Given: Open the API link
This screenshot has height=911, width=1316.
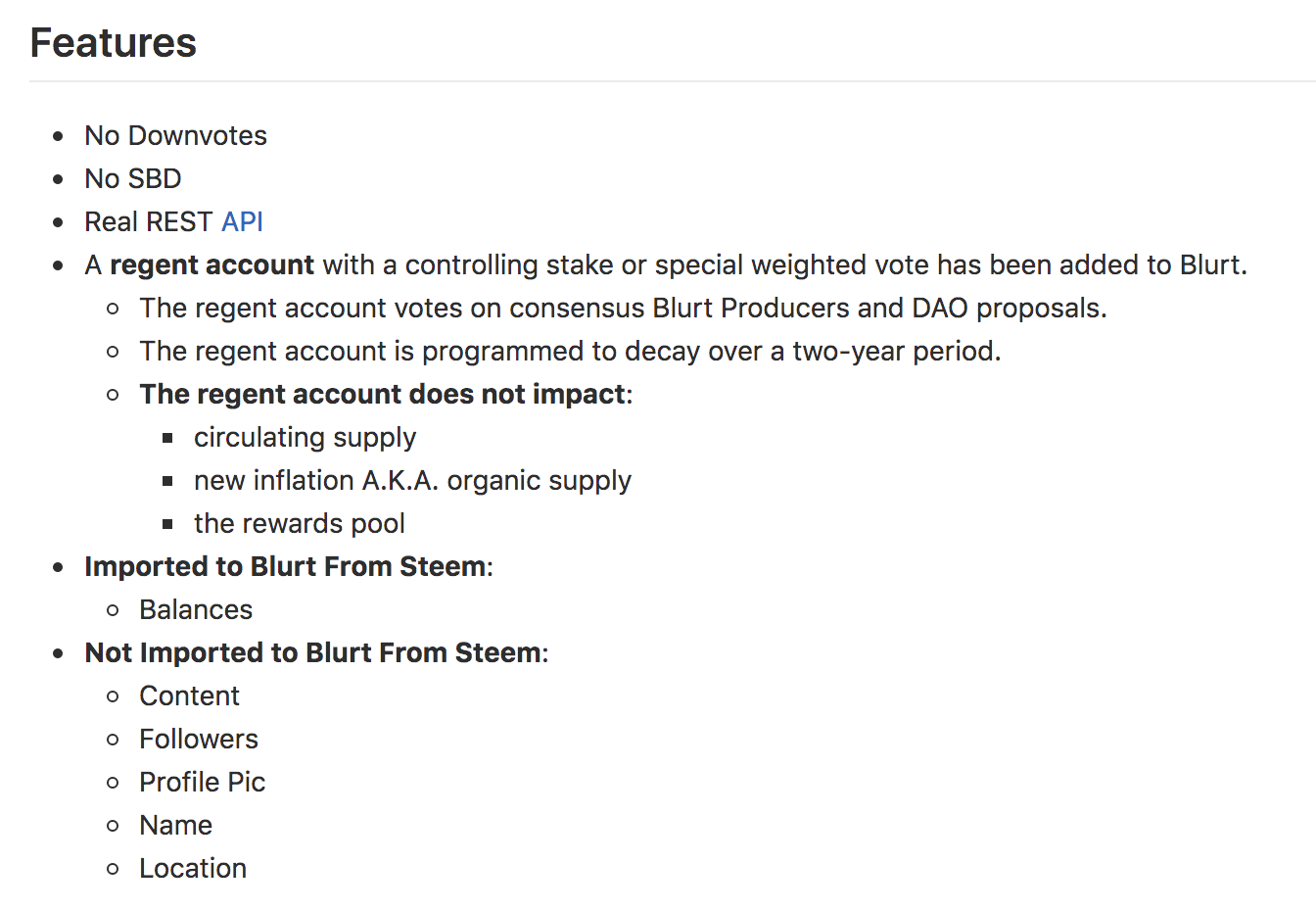Looking at the screenshot, I should tap(242, 221).
